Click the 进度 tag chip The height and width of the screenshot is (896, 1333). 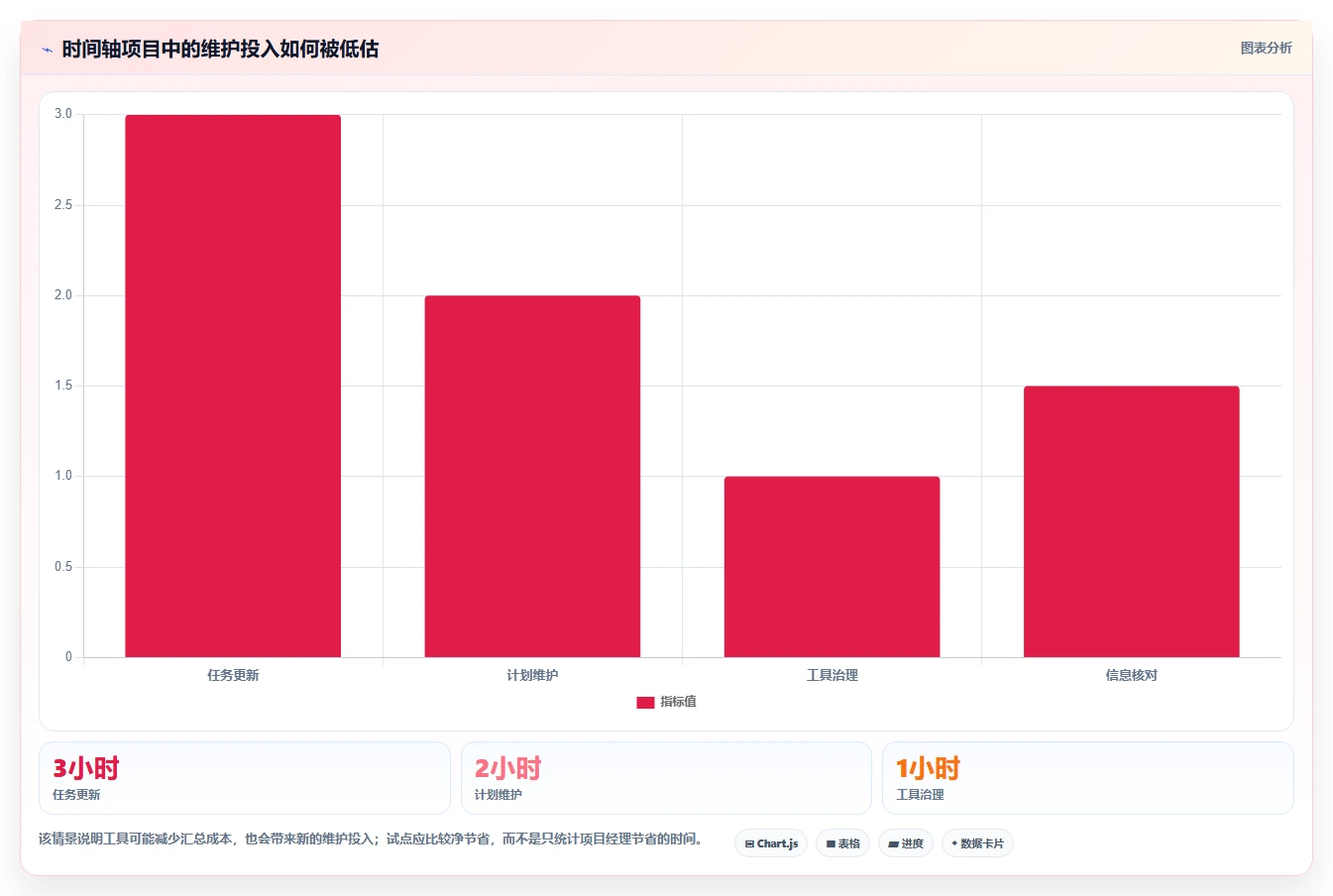(906, 843)
